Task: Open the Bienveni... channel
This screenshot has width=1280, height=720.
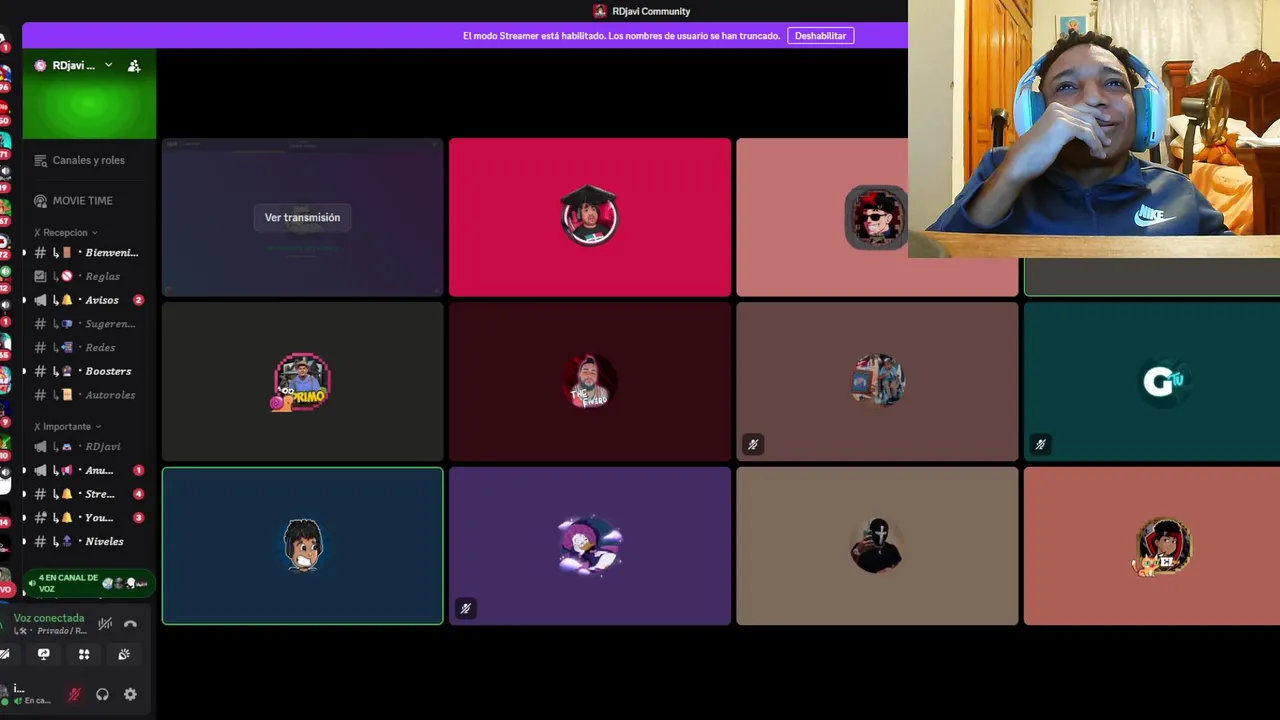Action: [88, 253]
